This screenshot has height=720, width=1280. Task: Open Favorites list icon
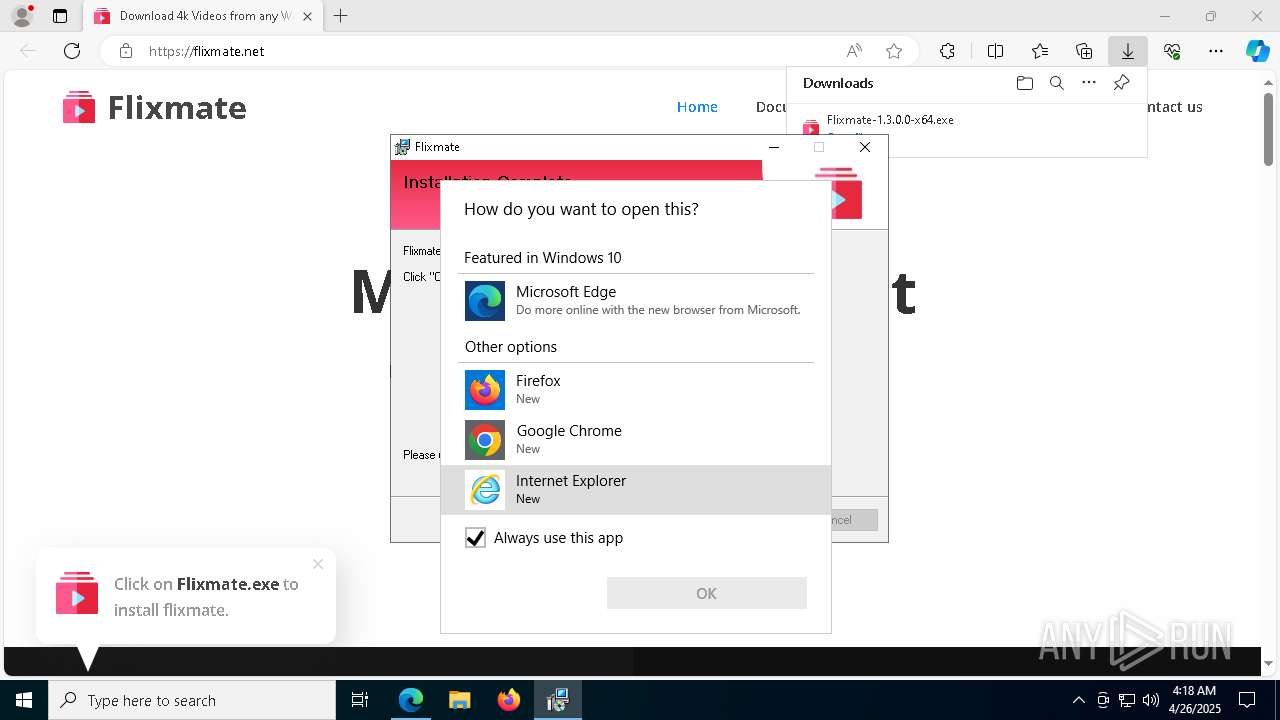pyautogui.click(x=1040, y=51)
